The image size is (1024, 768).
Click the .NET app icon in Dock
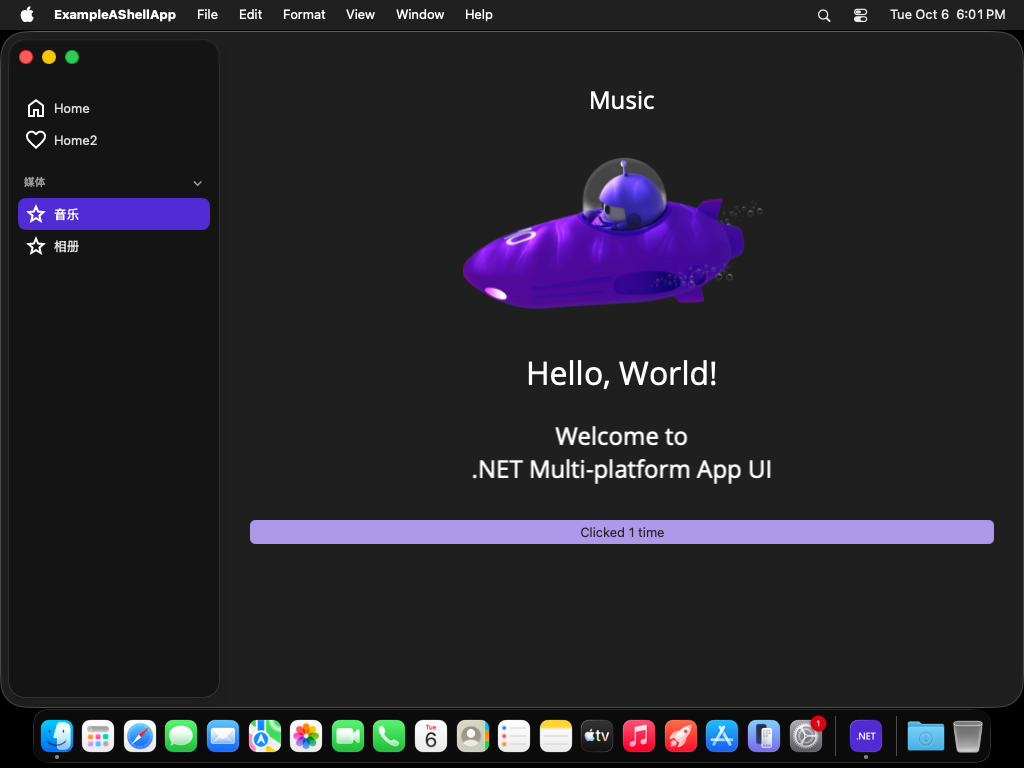[866, 736]
